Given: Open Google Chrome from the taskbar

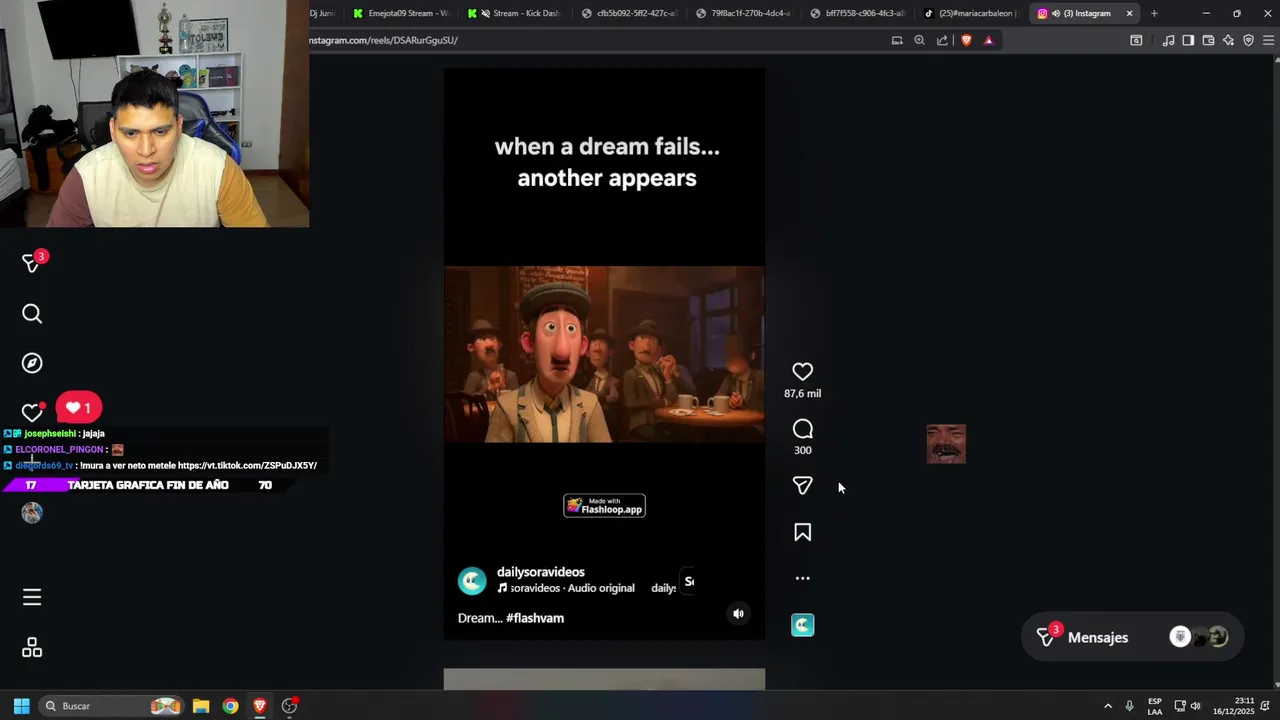Looking at the screenshot, I should tap(230, 706).
